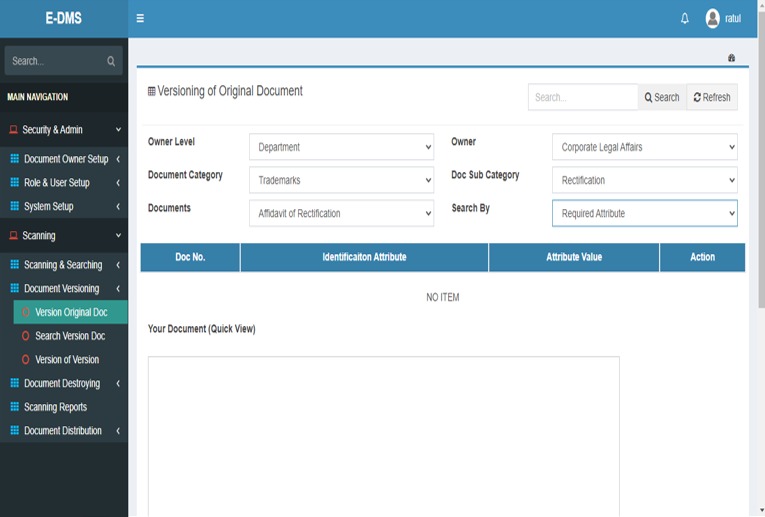Toggle the hamburger sidebar menu icon
The width and height of the screenshot is (765, 517).
[140, 19]
